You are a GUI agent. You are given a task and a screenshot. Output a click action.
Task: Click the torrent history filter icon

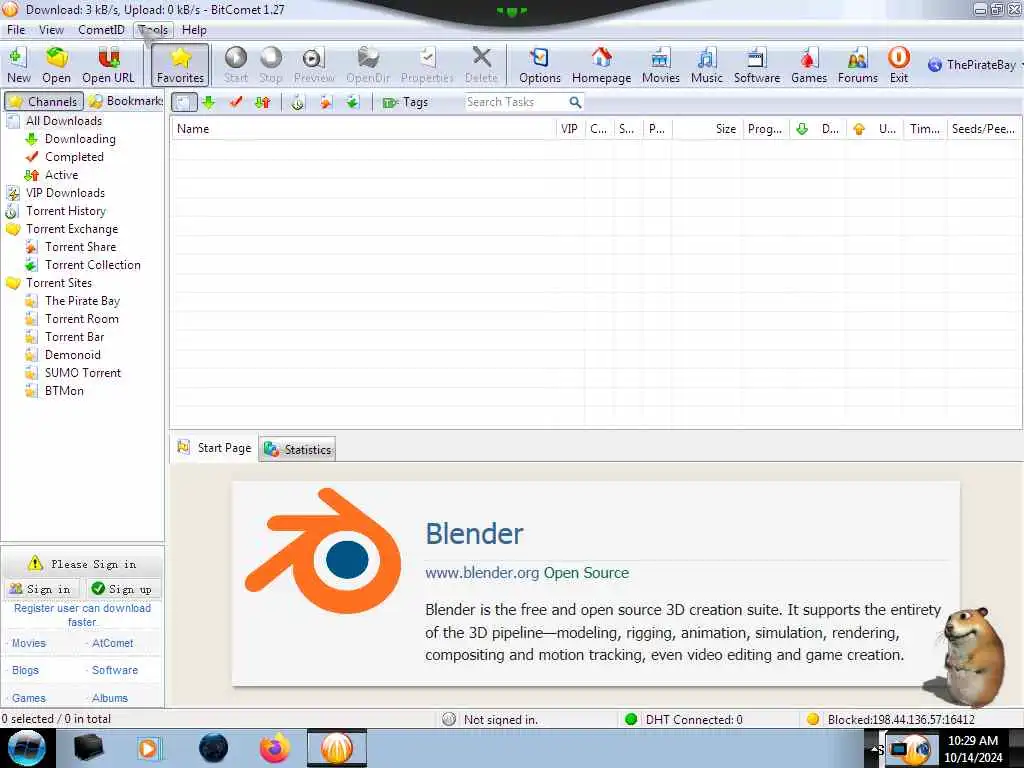[298, 102]
